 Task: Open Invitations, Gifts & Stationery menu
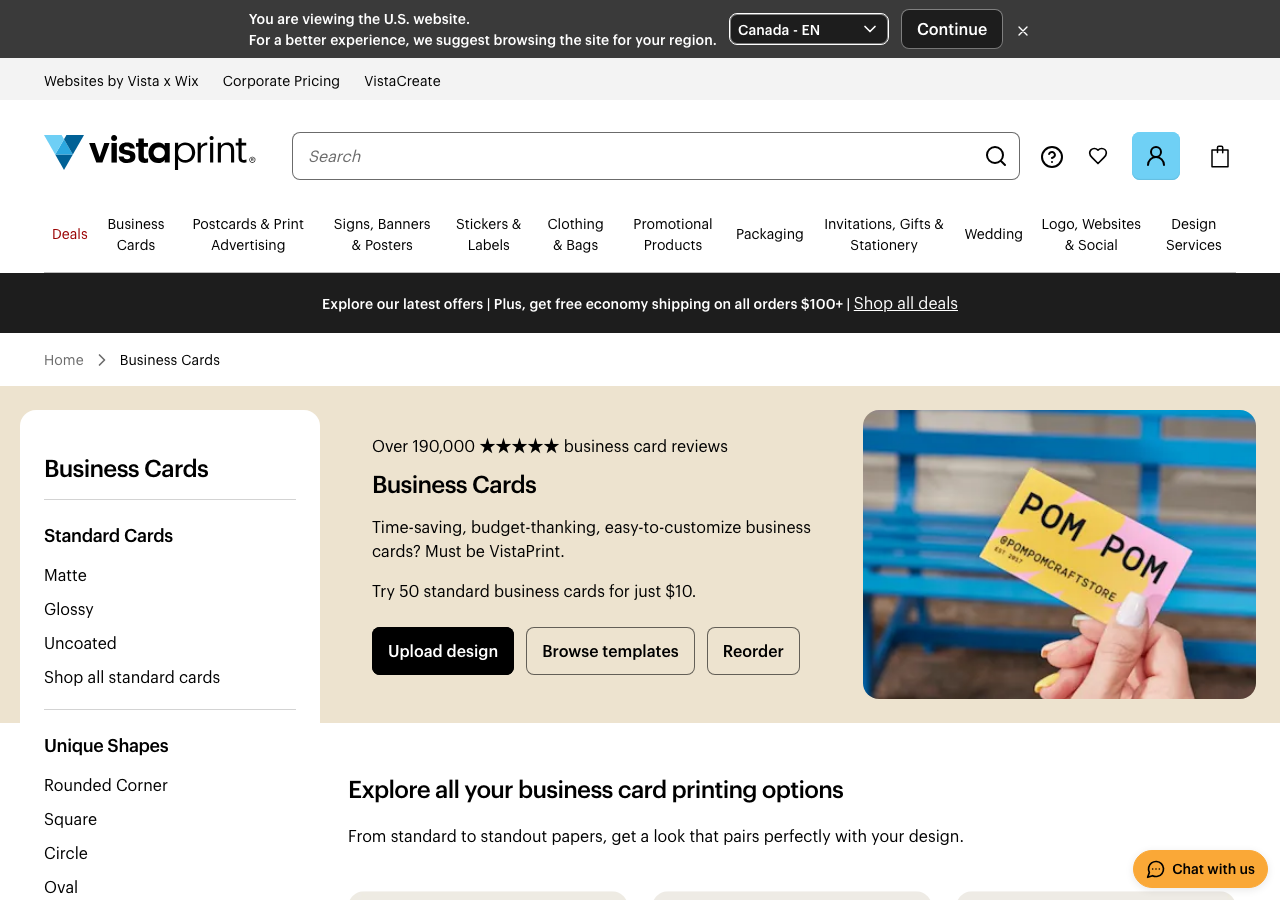click(884, 234)
